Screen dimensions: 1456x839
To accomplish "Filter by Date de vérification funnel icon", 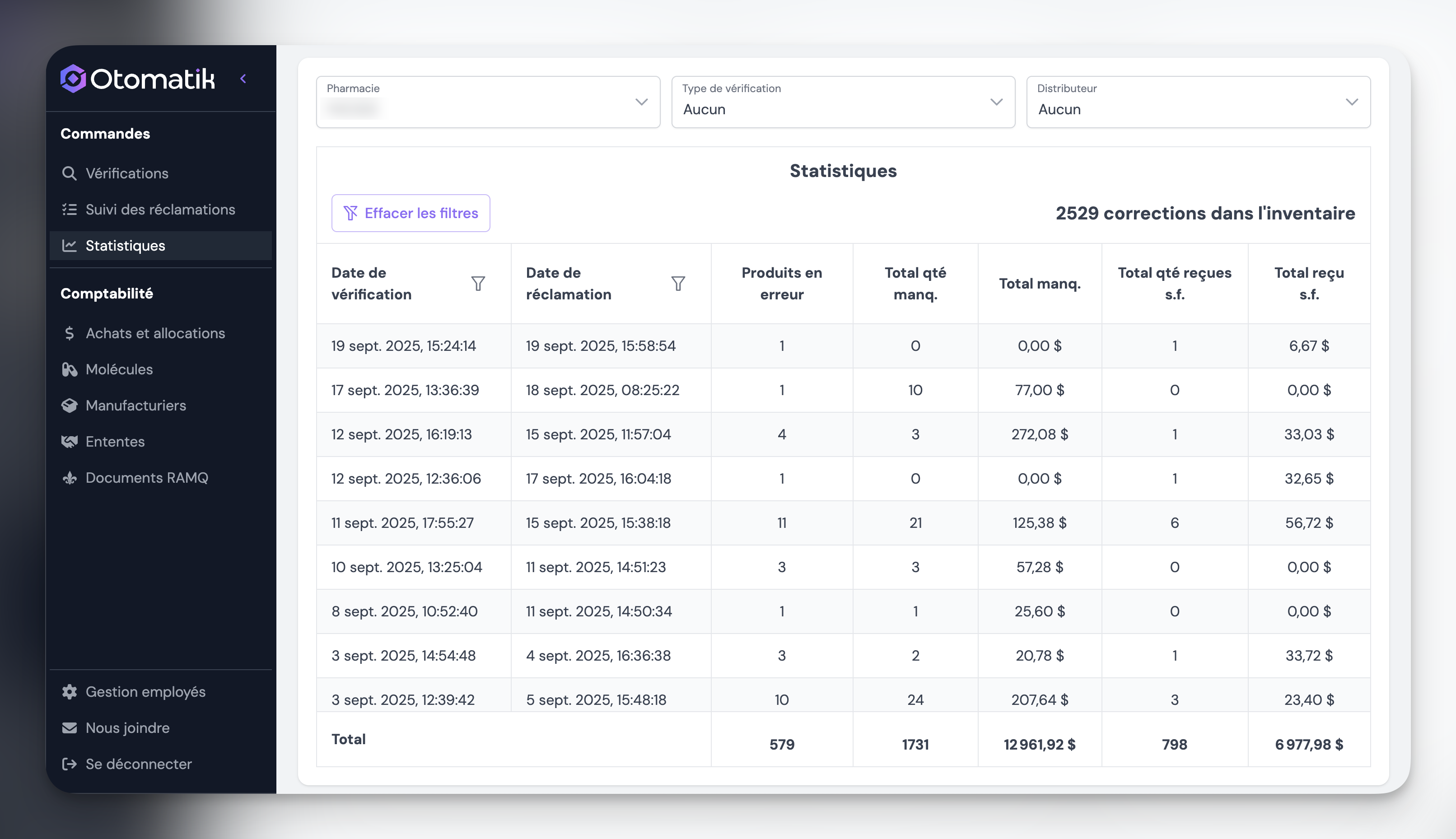I will [x=478, y=284].
